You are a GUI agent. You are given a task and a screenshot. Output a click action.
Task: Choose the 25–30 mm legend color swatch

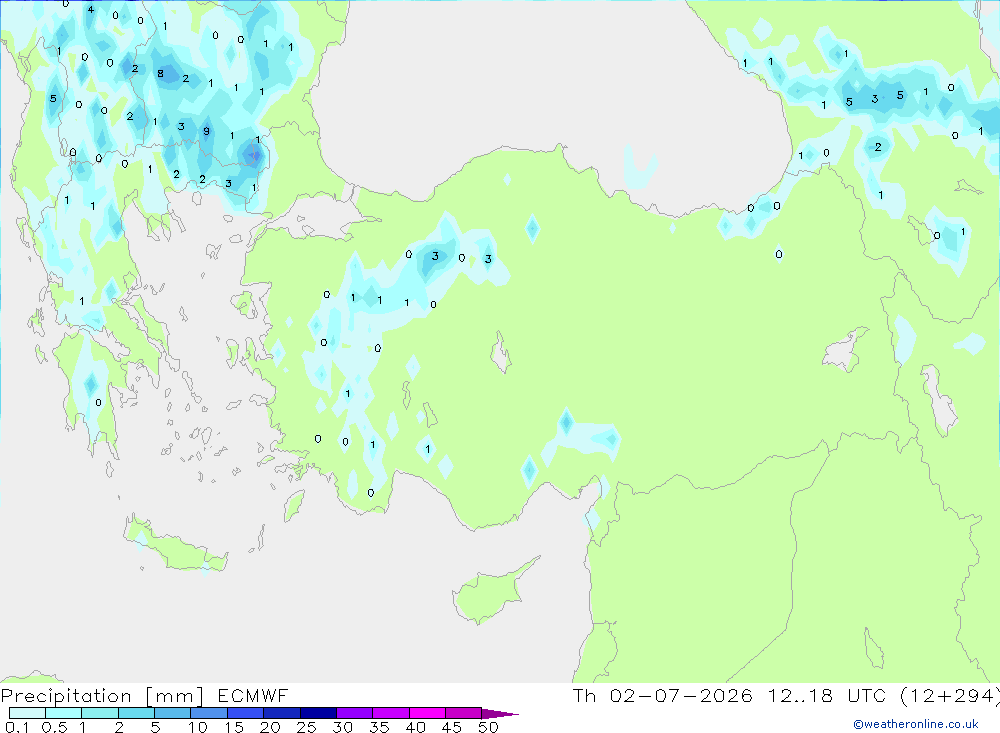click(318, 713)
